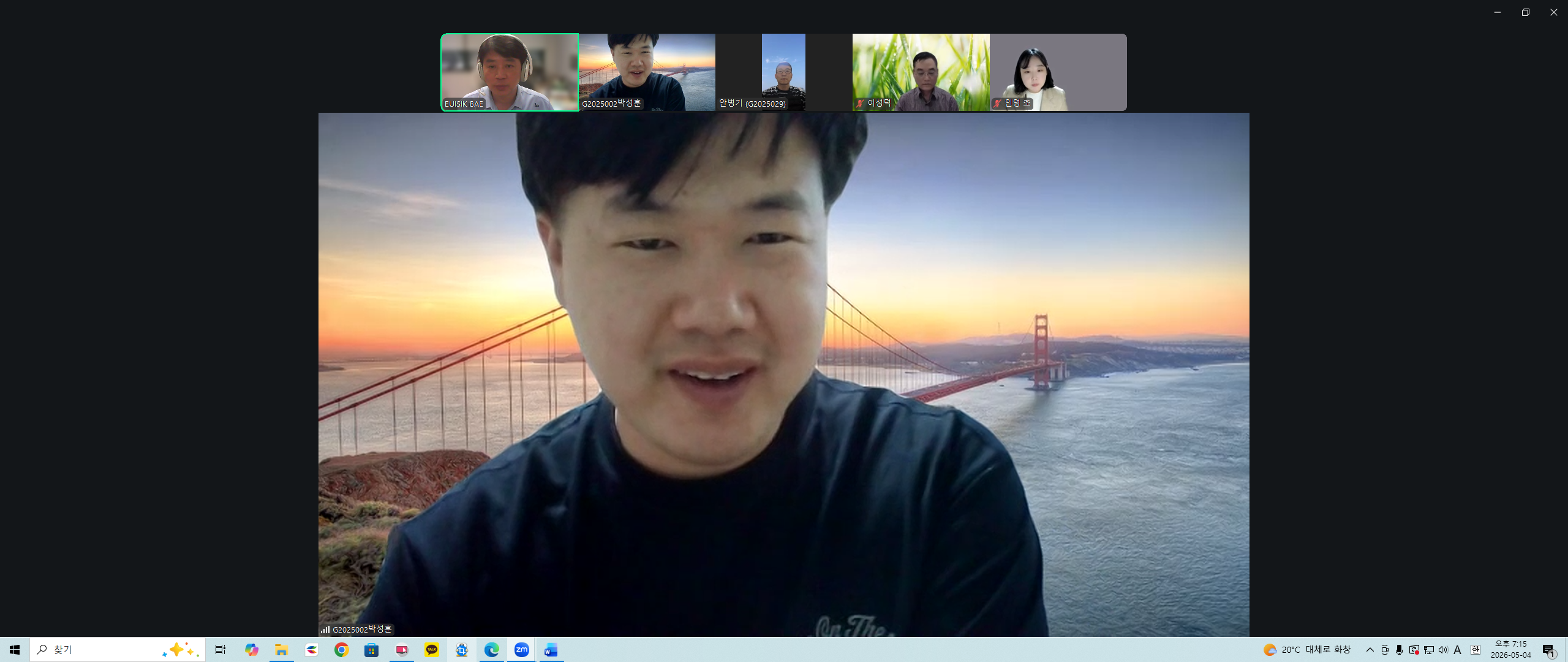The image size is (1568, 662).
Task: Select the 이성덕 participant video tile
Action: (921, 72)
